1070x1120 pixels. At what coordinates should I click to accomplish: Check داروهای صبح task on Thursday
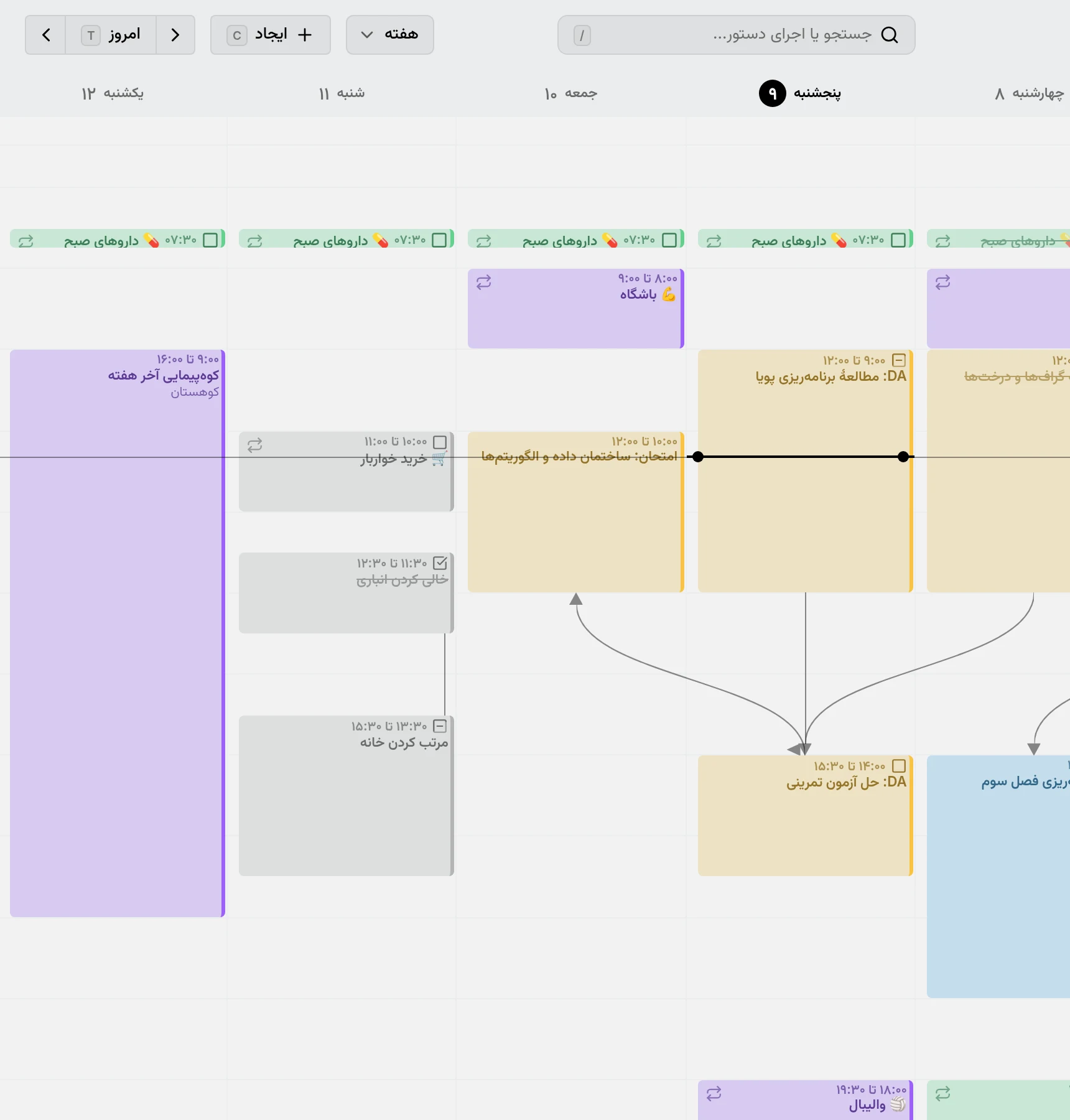pyautogui.click(x=899, y=240)
